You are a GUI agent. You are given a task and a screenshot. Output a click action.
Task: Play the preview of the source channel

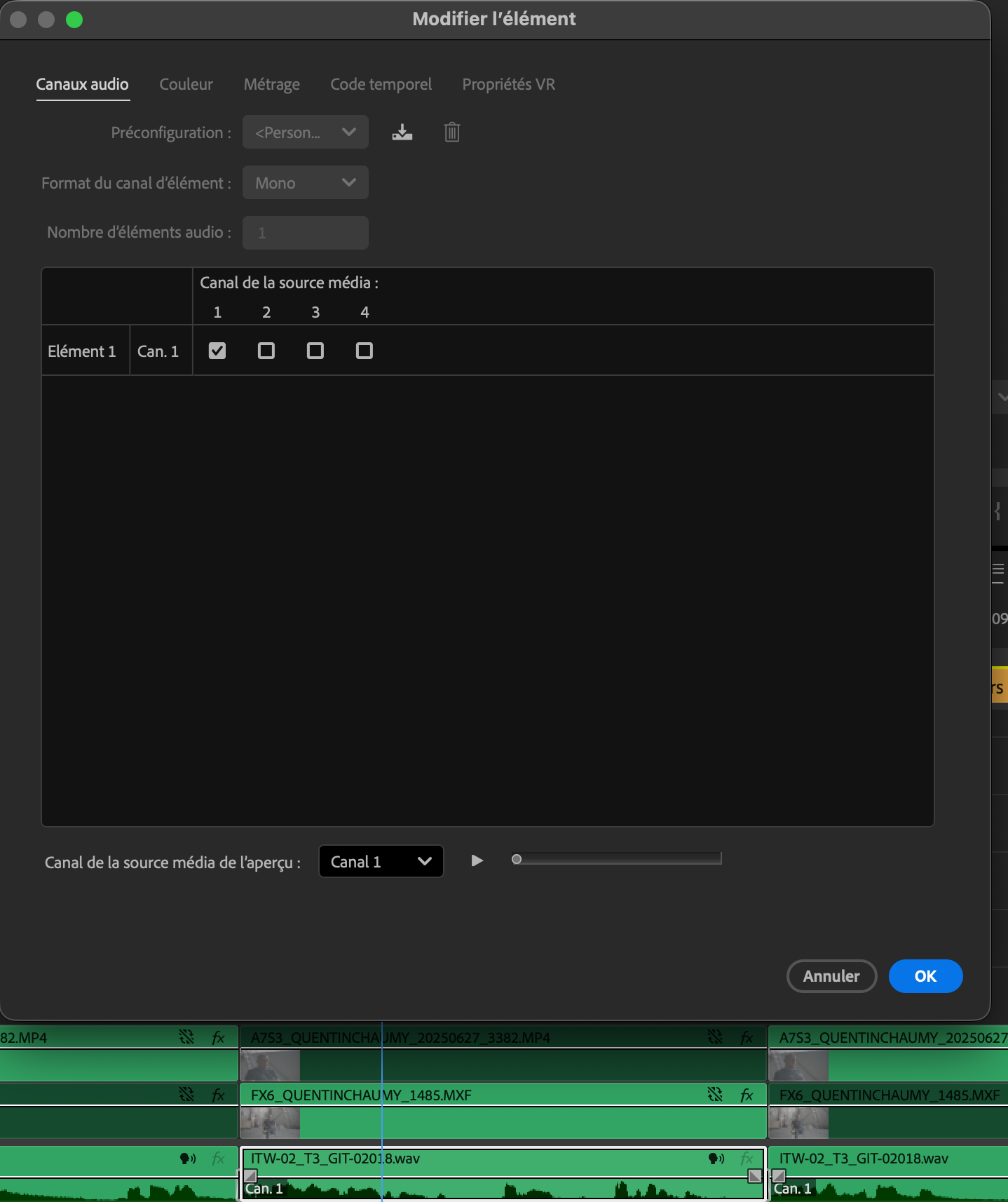click(x=477, y=860)
